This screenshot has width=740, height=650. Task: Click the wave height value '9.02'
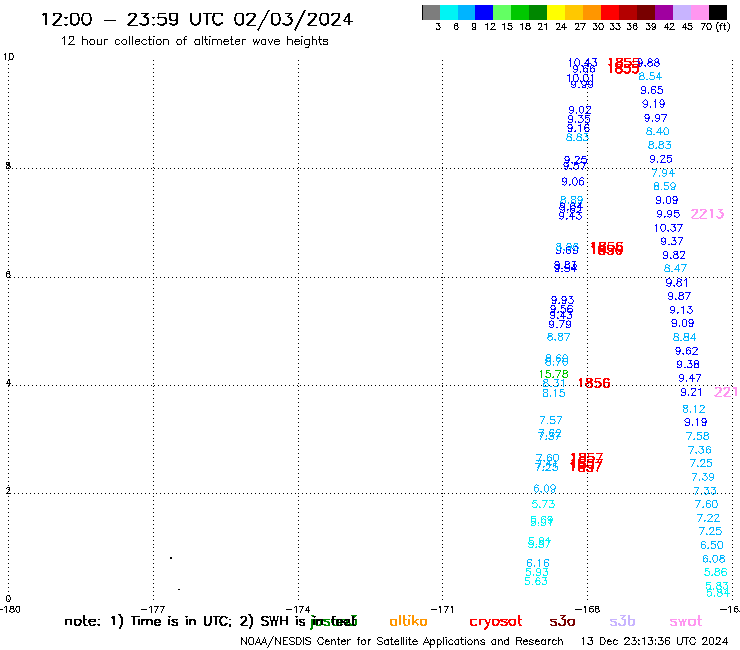[x=580, y=110]
